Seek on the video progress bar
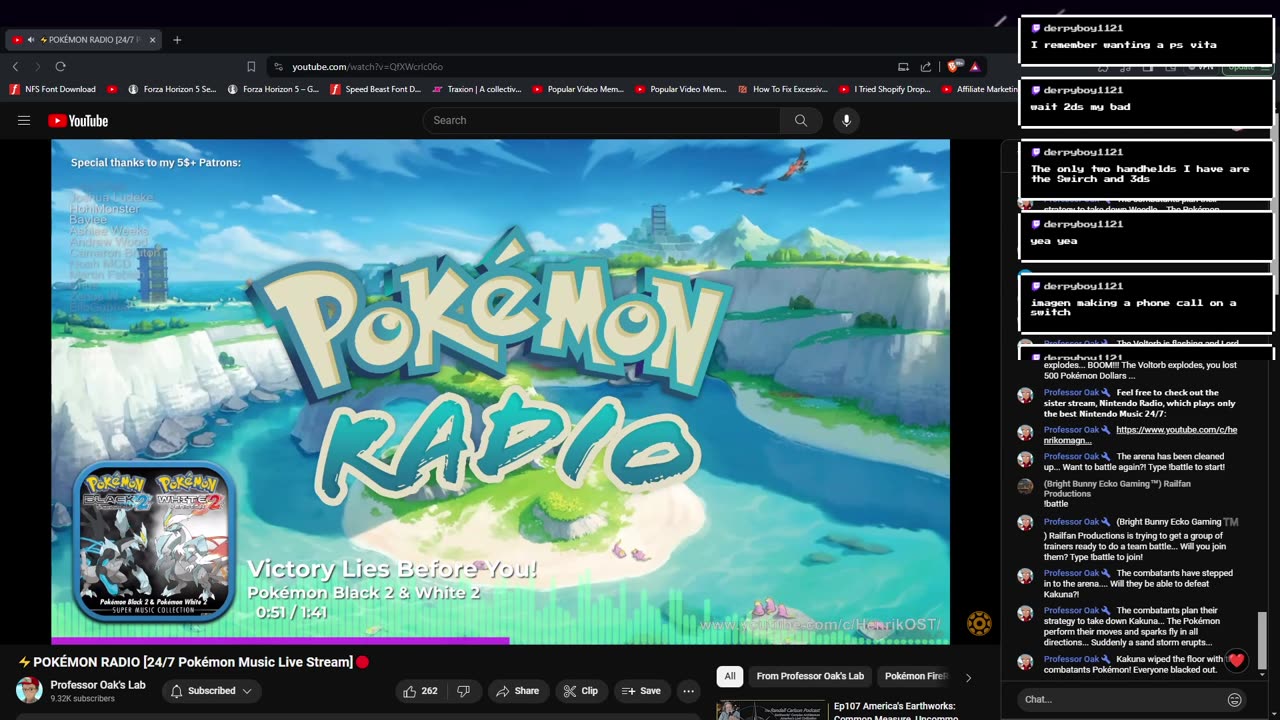Screen dimensions: 1280x720 pyautogui.click(x=500, y=641)
